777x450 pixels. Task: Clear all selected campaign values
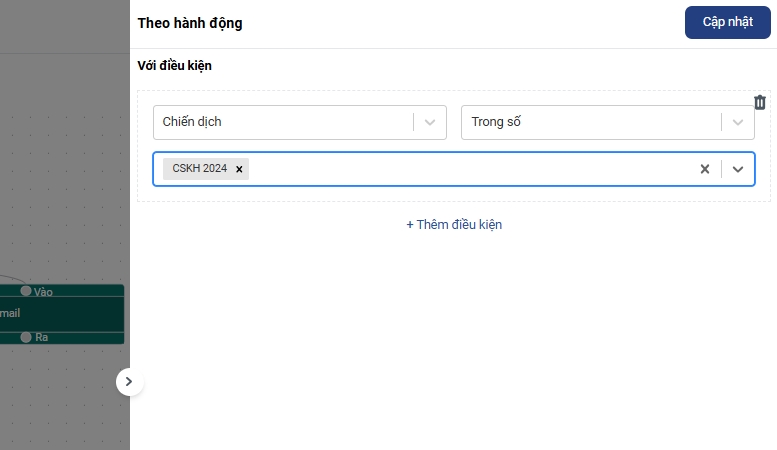click(704, 169)
